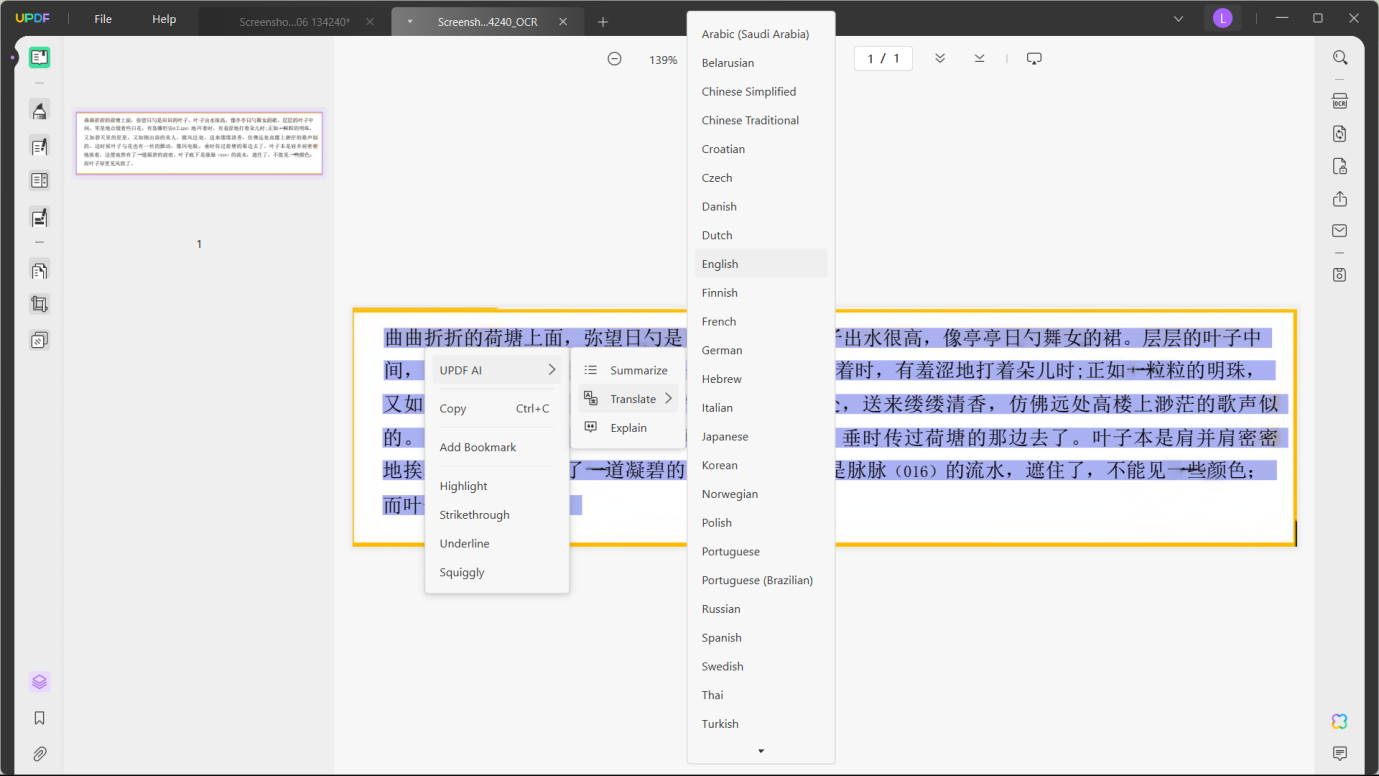Open the attachments paperclip icon
1379x776 pixels.
[x=39, y=753]
